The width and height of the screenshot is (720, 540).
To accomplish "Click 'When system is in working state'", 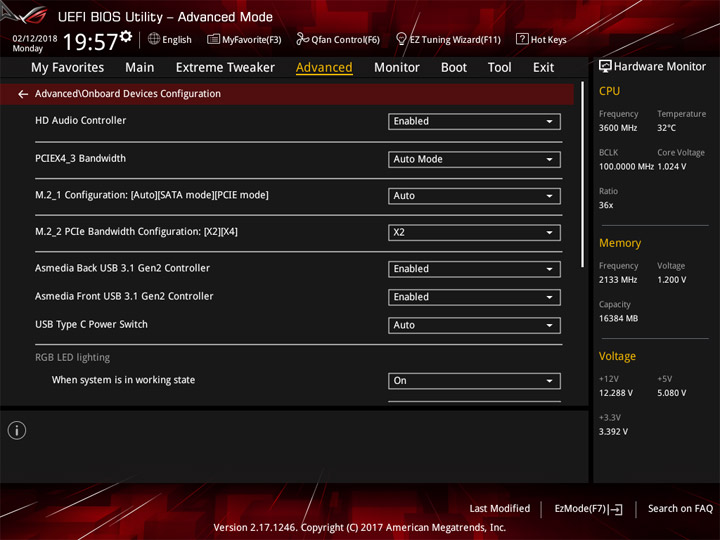I will [x=123, y=380].
